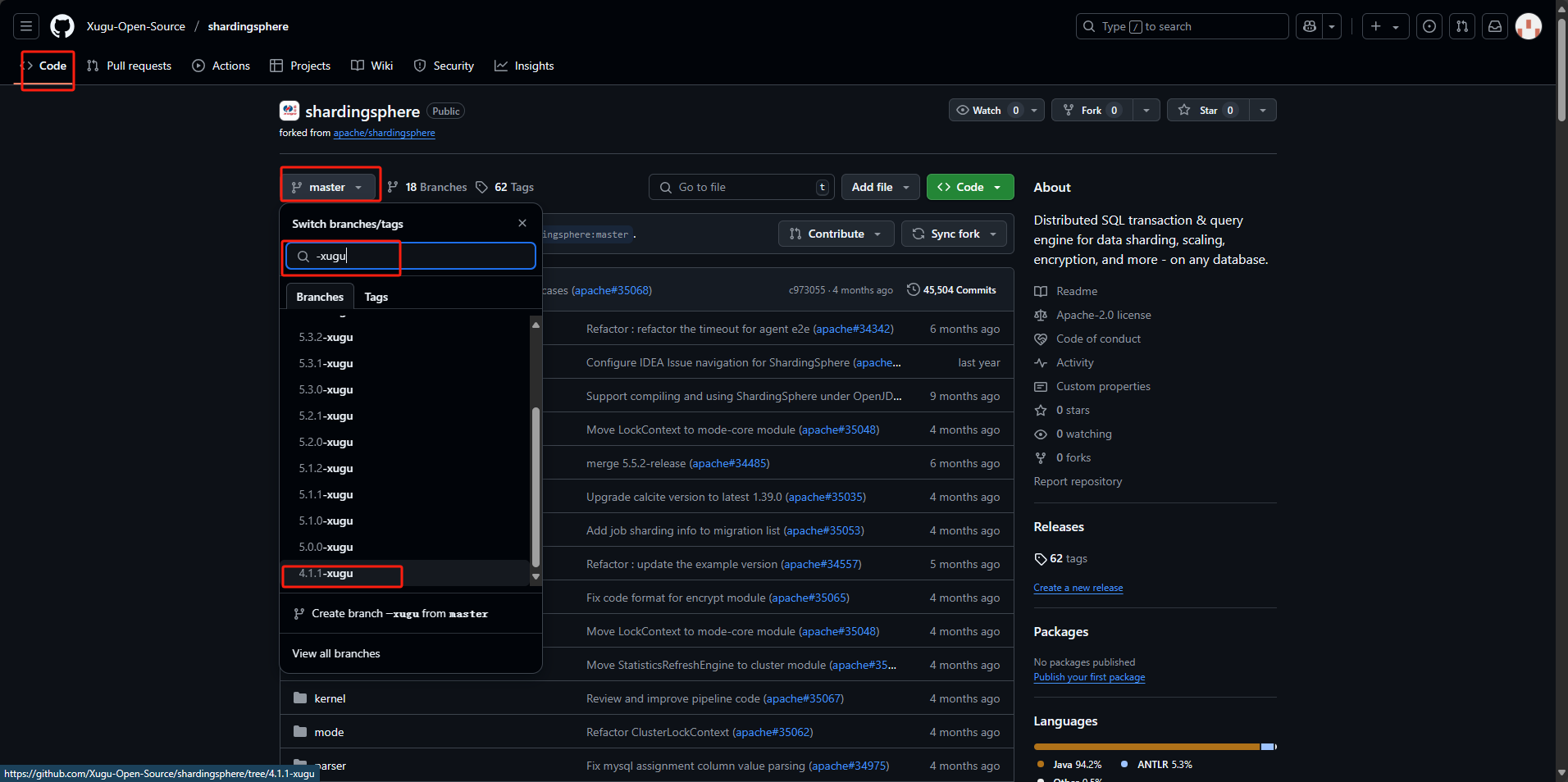Screen dimensions: 1568x782
Task: Close the Switch branches/tags popup
Action: coord(522,223)
